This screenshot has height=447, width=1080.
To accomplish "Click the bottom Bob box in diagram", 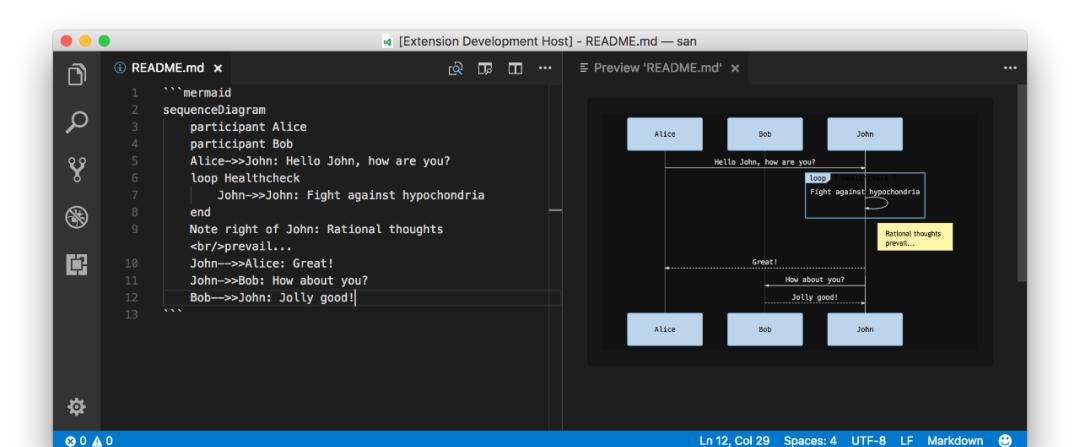I will [x=765, y=329].
